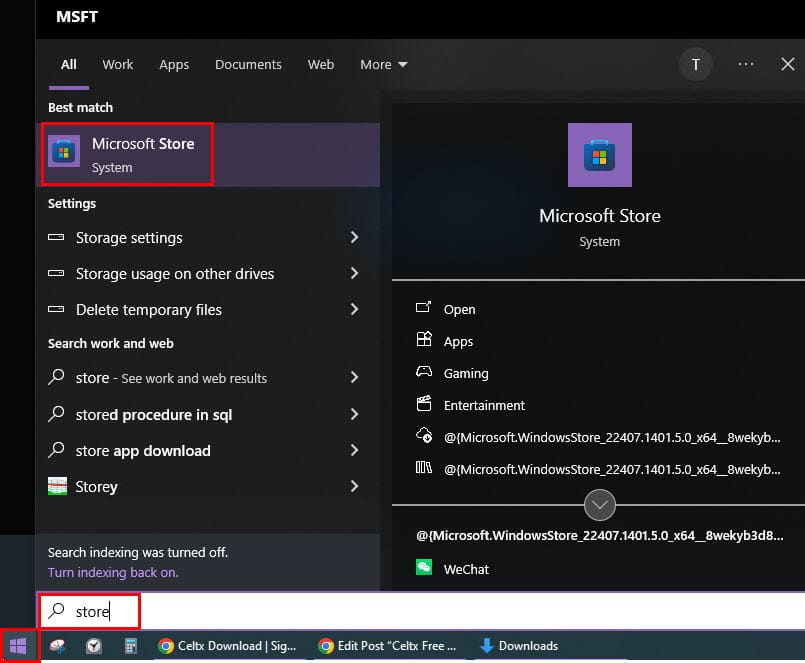Open the Downloads taskbar window

518,646
